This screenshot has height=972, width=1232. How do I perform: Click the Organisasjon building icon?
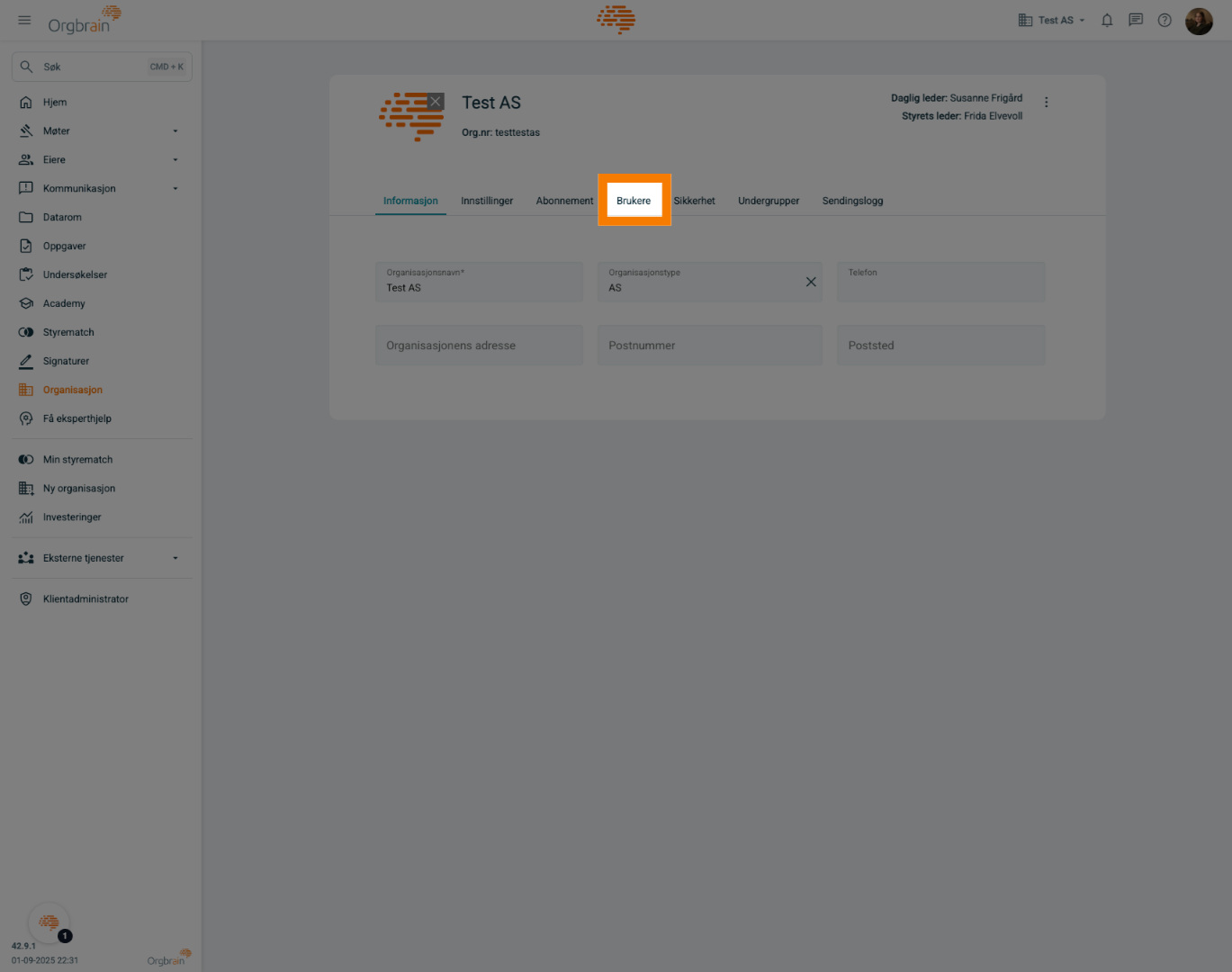(26, 391)
